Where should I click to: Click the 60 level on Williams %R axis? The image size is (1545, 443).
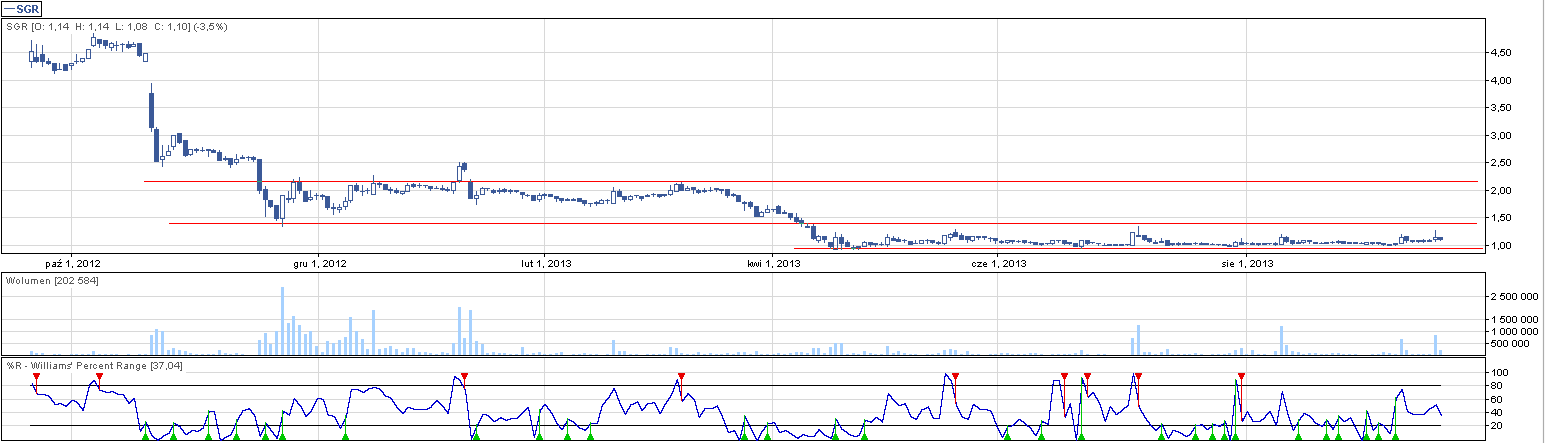point(1497,399)
